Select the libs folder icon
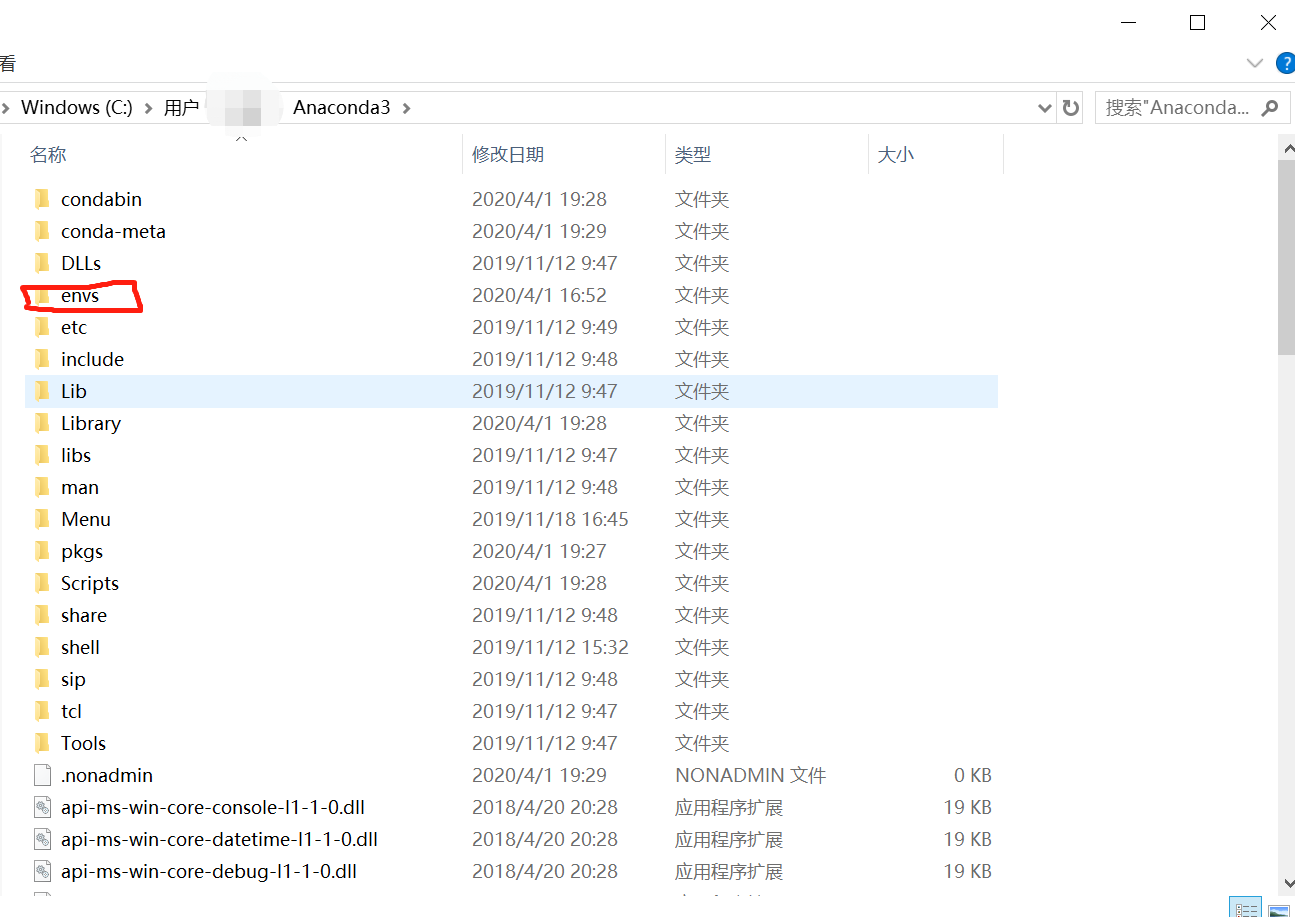Viewport: 1295px width, 917px height. tap(42, 455)
